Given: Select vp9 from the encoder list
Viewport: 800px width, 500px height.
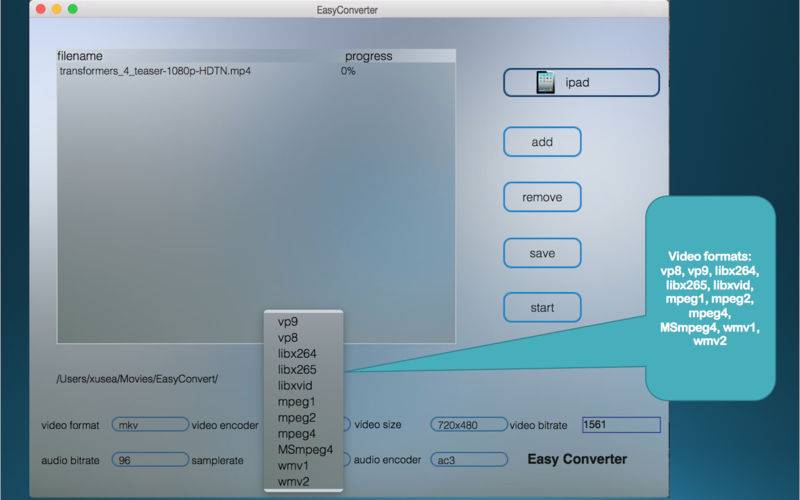Looking at the screenshot, I should tap(288, 322).
